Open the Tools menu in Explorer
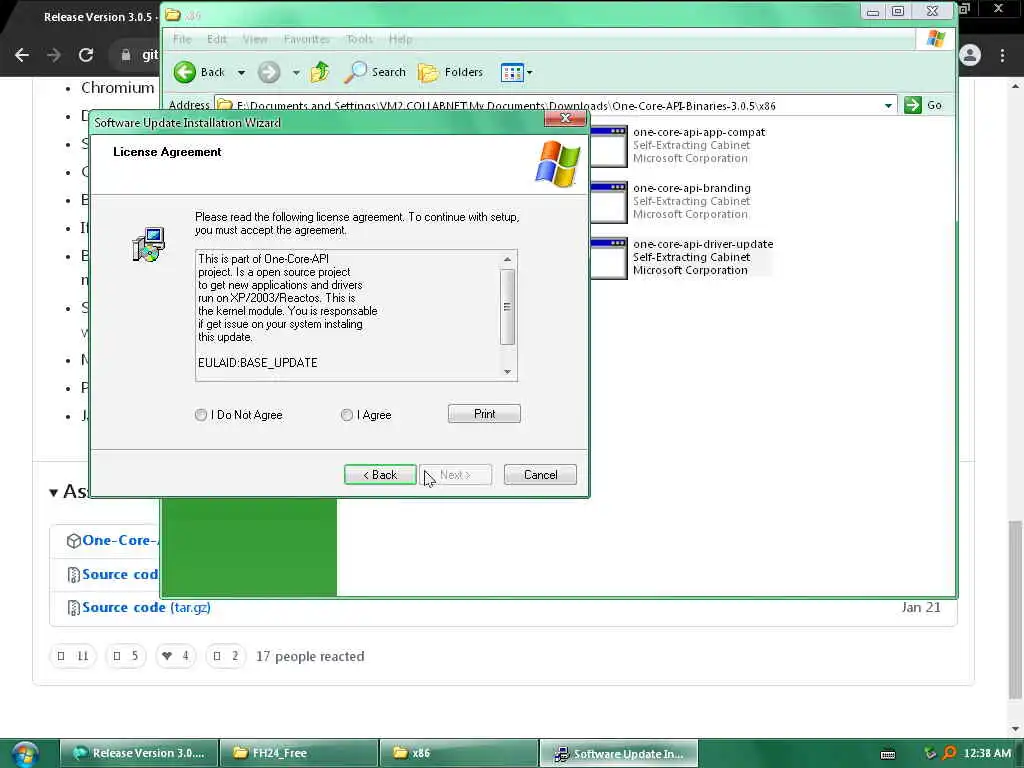Viewport: 1024px width, 768px height. coord(359,39)
